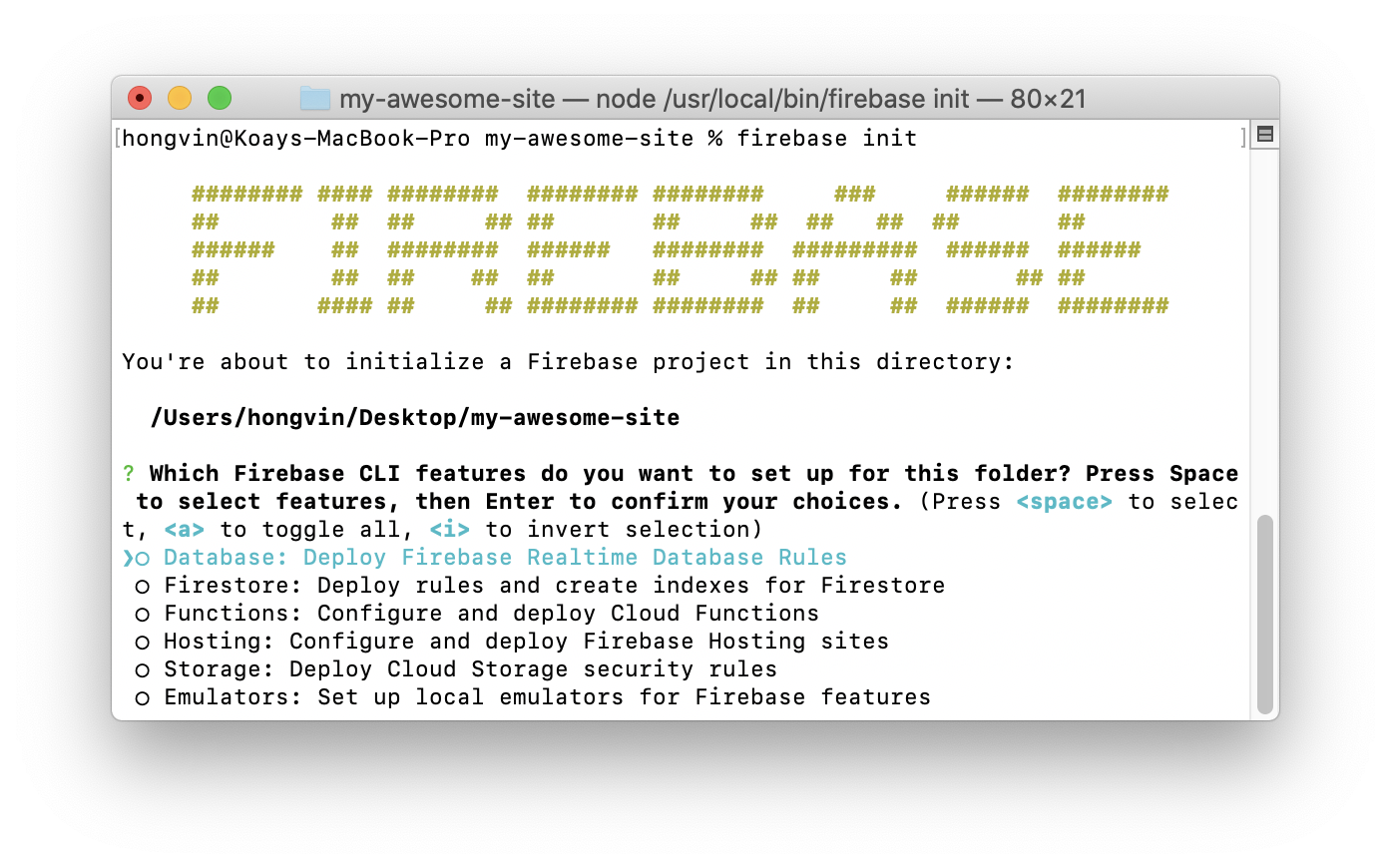Click the cyan <a> toggle-all hint
The image size is (1391, 868).
[x=185, y=530]
